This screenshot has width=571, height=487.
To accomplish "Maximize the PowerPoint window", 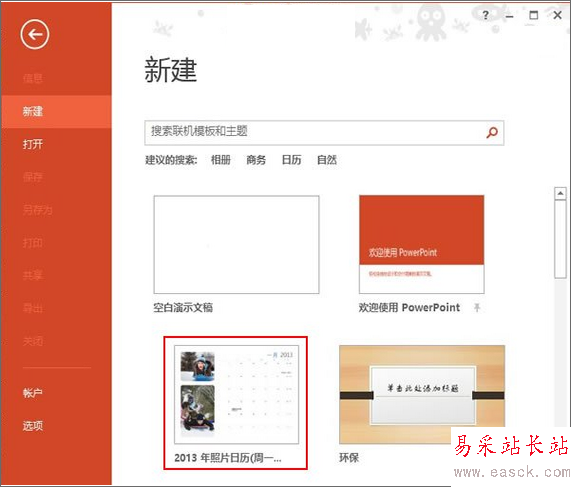I will pyautogui.click(x=533, y=15).
